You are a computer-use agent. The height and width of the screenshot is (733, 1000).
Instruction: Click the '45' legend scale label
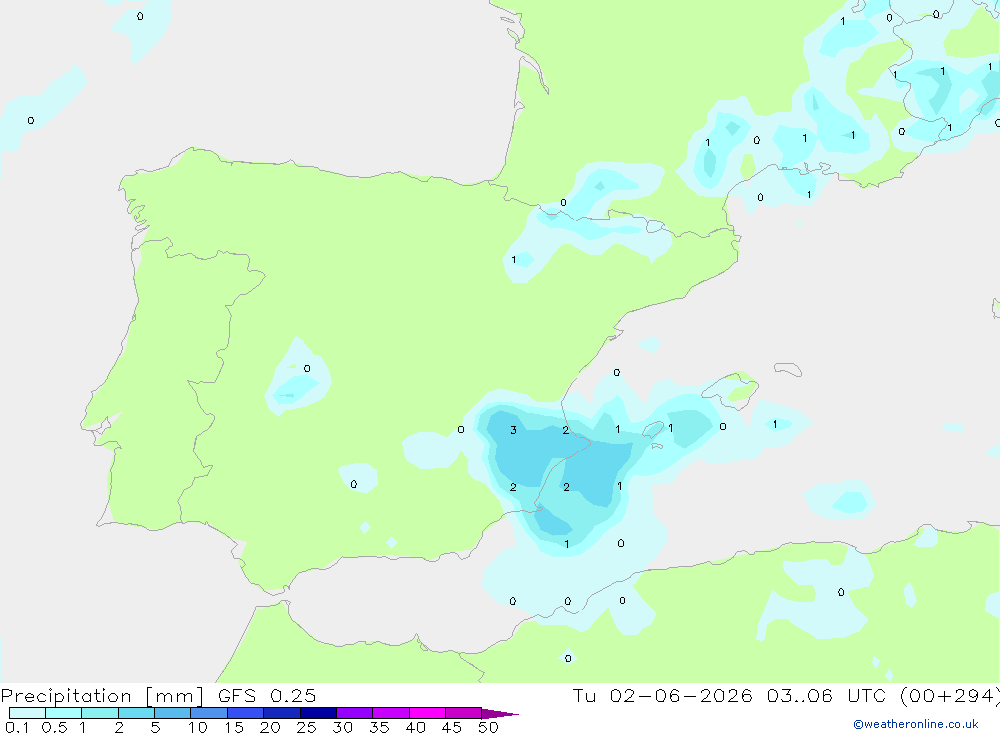[x=452, y=727]
